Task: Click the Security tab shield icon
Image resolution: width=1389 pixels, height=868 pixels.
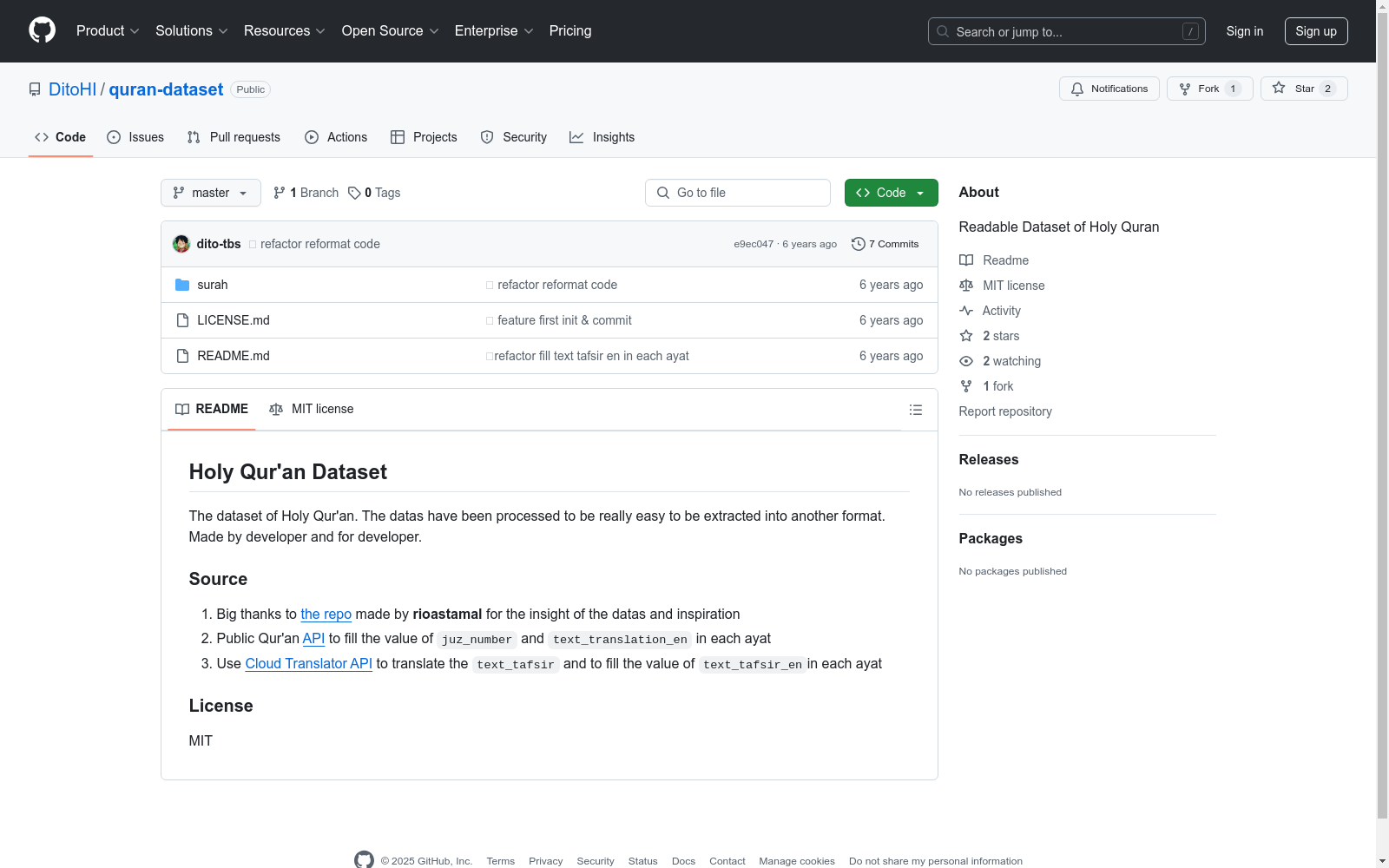Action: pyautogui.click(x=487, y=137)
